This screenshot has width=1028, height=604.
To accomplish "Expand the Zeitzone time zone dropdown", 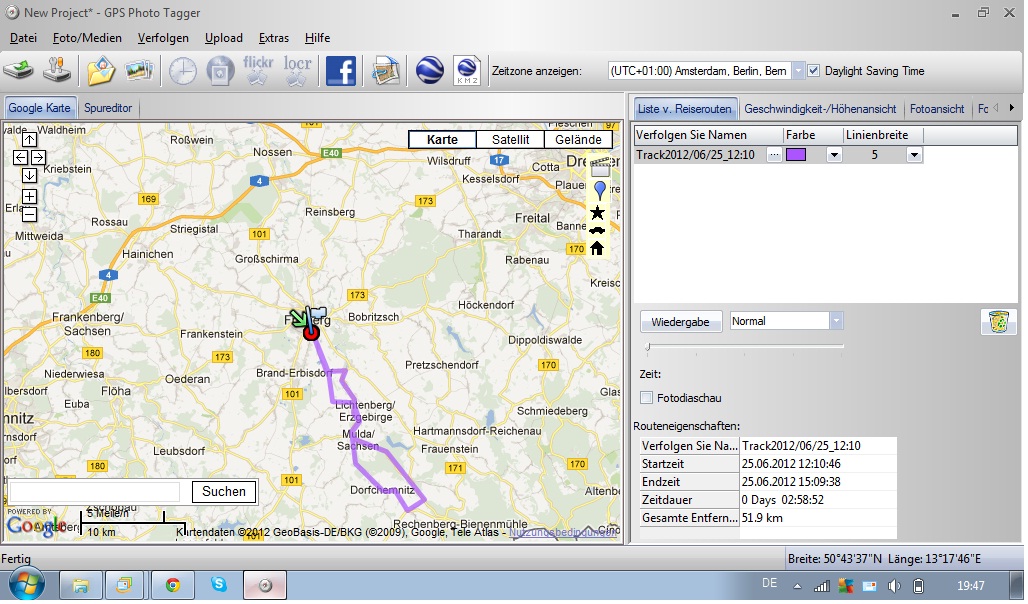I will pyautogui.click(x=798, y=71).
